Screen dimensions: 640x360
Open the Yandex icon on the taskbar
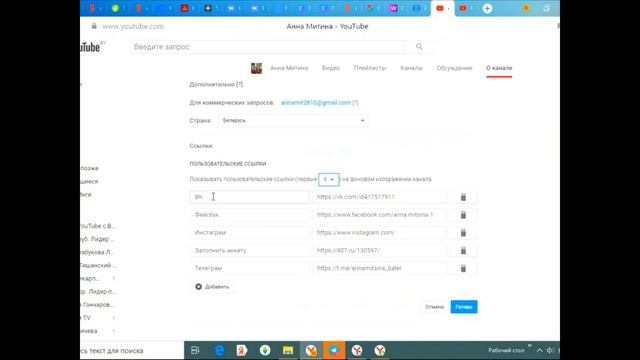click(242, 350)
